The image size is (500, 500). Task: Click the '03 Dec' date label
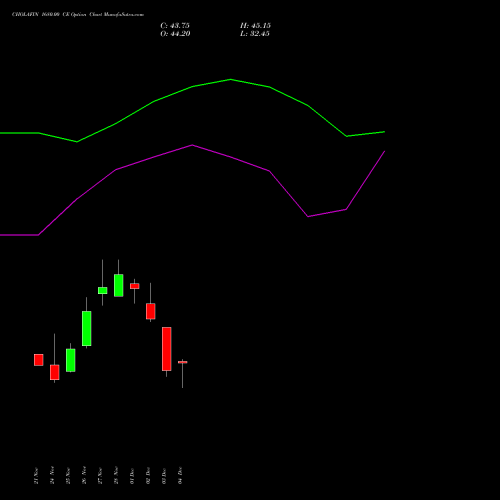click(164, 476)
